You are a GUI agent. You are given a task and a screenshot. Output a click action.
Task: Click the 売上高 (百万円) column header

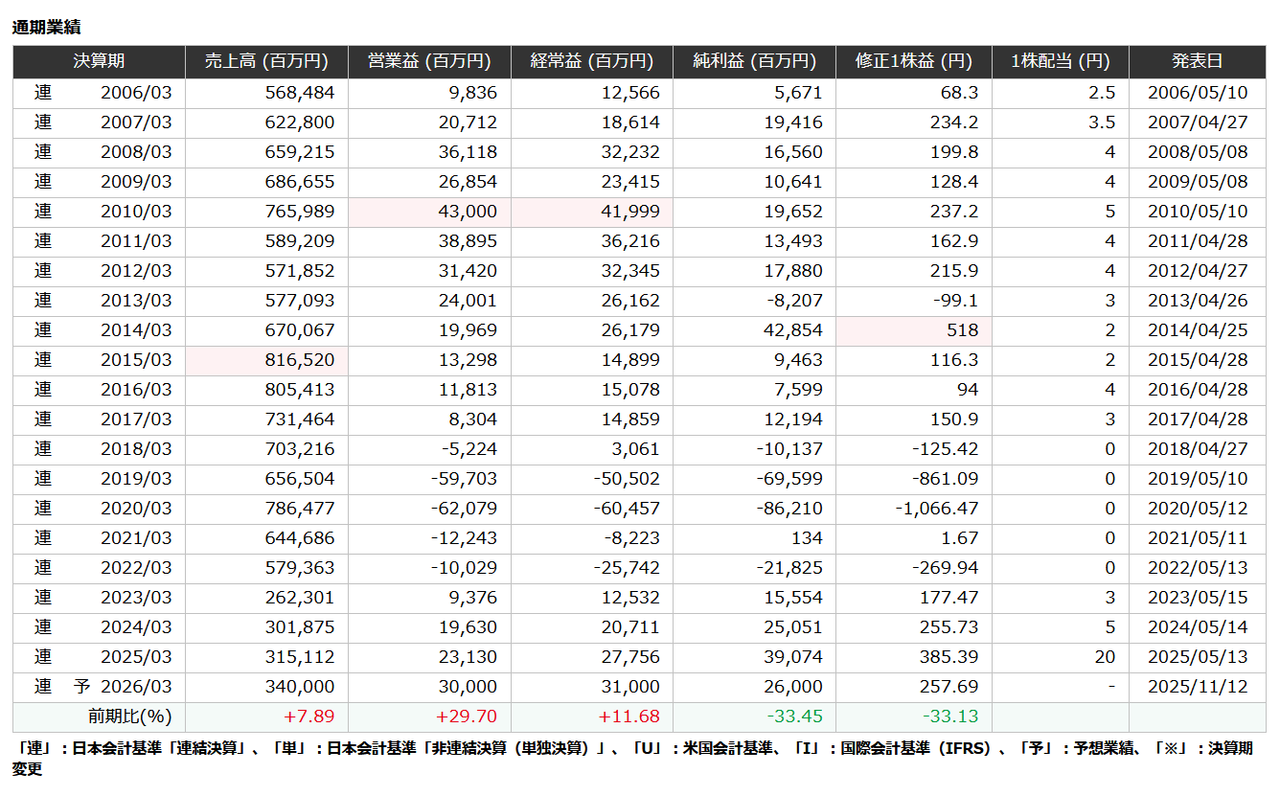(x=266, y=62)
